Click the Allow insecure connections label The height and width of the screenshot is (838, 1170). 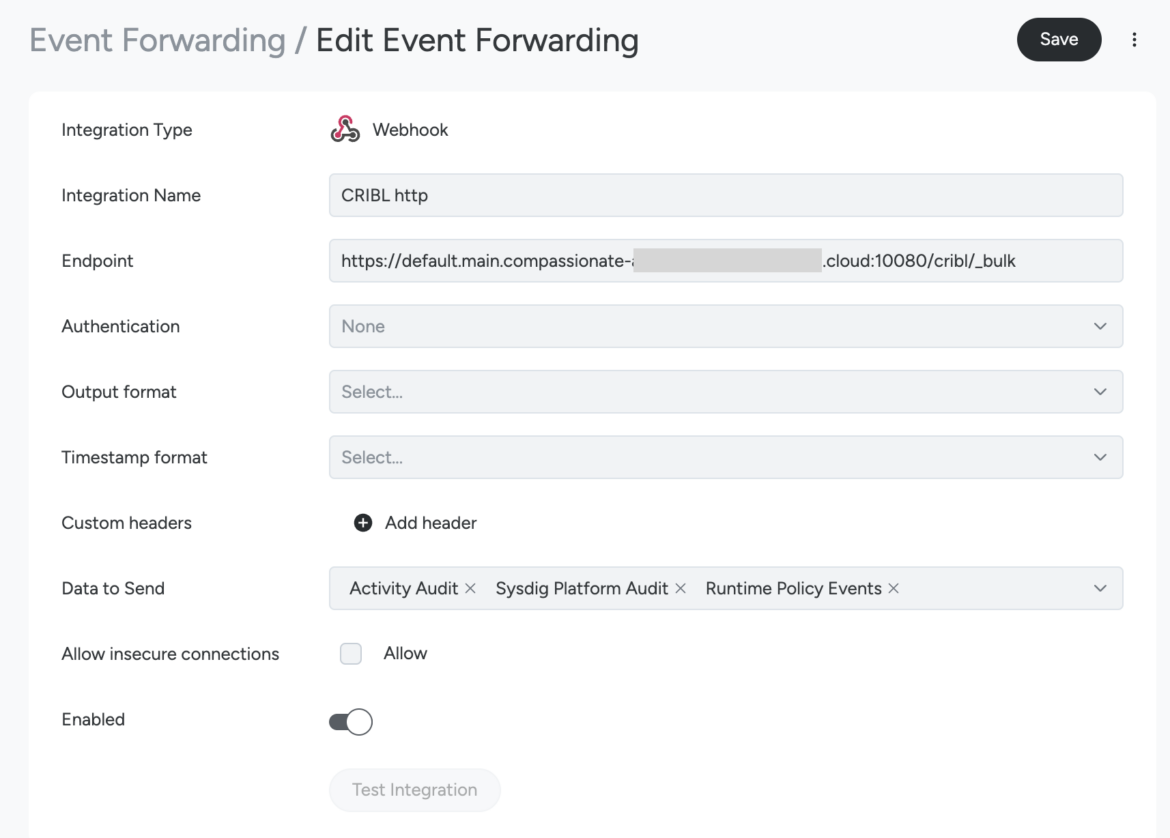[170, 654]
